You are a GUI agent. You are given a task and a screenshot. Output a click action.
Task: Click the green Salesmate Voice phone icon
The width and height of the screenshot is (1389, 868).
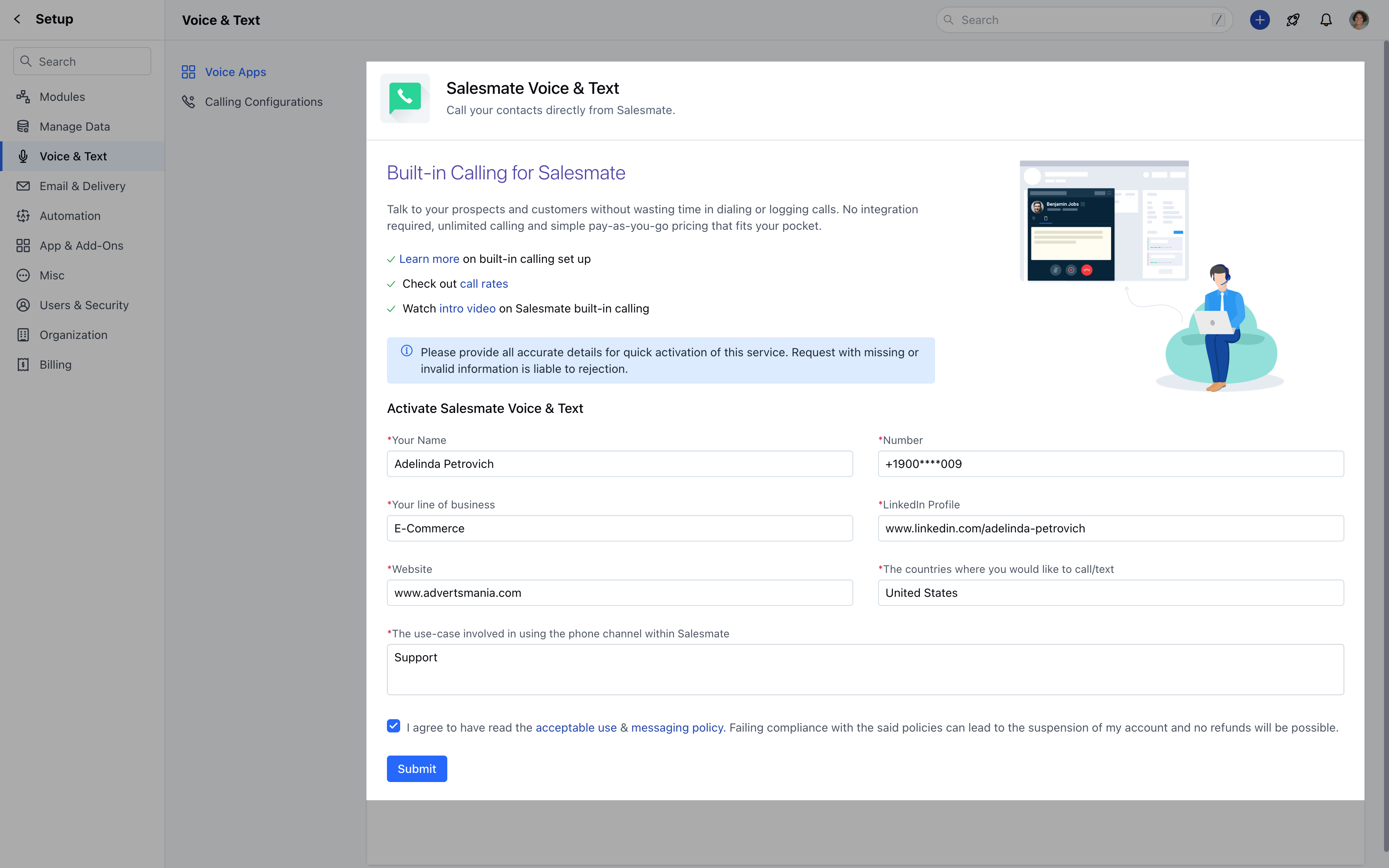pyautogui.click(x=405, y=98)
